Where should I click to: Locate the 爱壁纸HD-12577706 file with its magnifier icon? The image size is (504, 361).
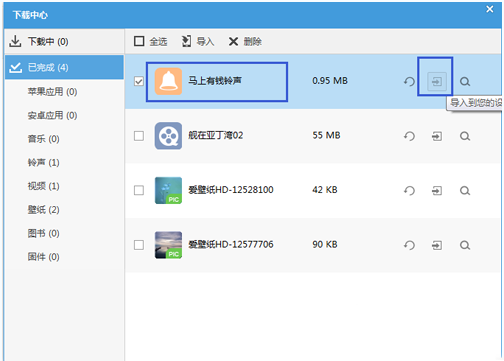[x=465, y=245]
